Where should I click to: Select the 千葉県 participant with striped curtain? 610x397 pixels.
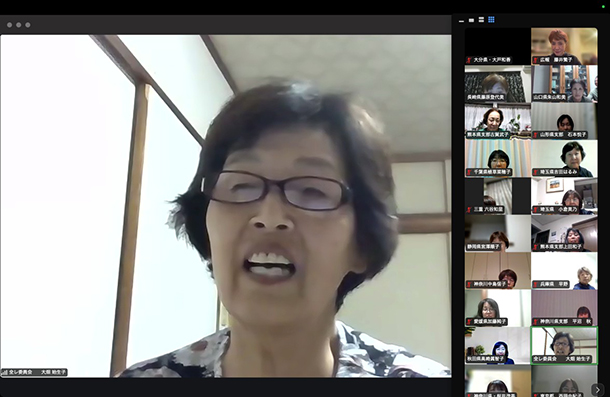498,158
